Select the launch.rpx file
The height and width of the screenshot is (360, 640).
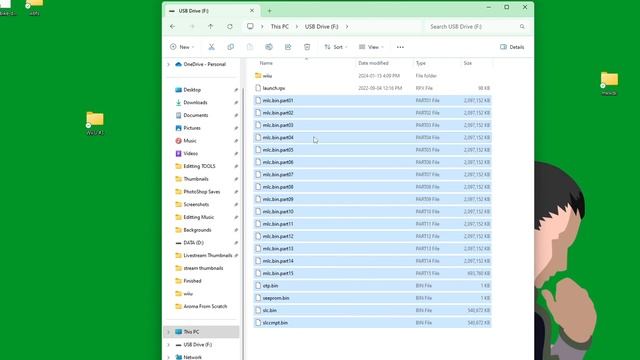[x=372, y=88]
